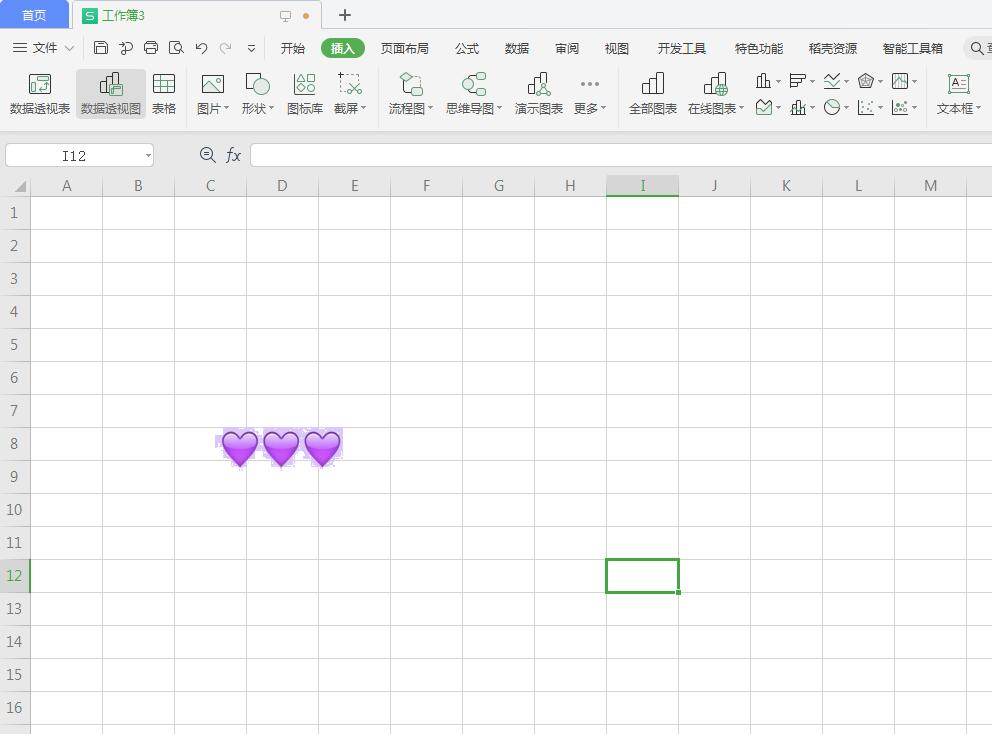Insert a scatter chart
This screenshot has height=734, width=992.
click(866, 108)
